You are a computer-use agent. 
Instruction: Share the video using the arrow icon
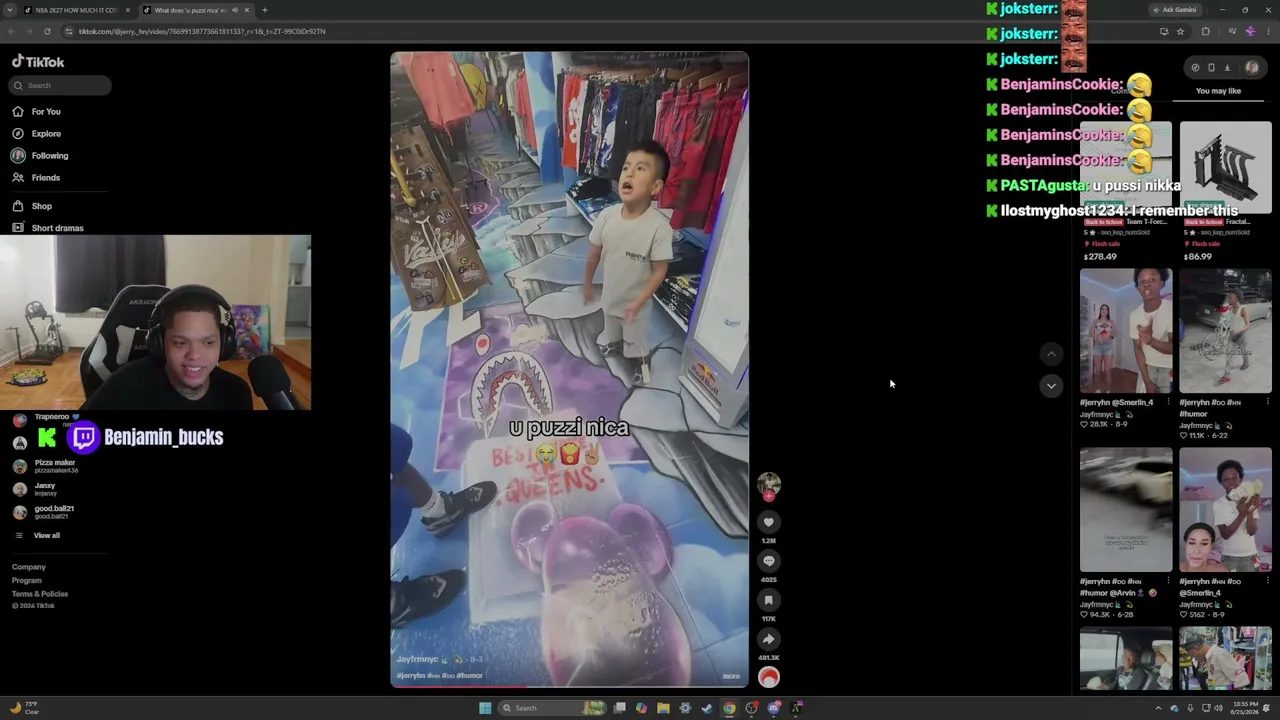click(x=768, y=639)
